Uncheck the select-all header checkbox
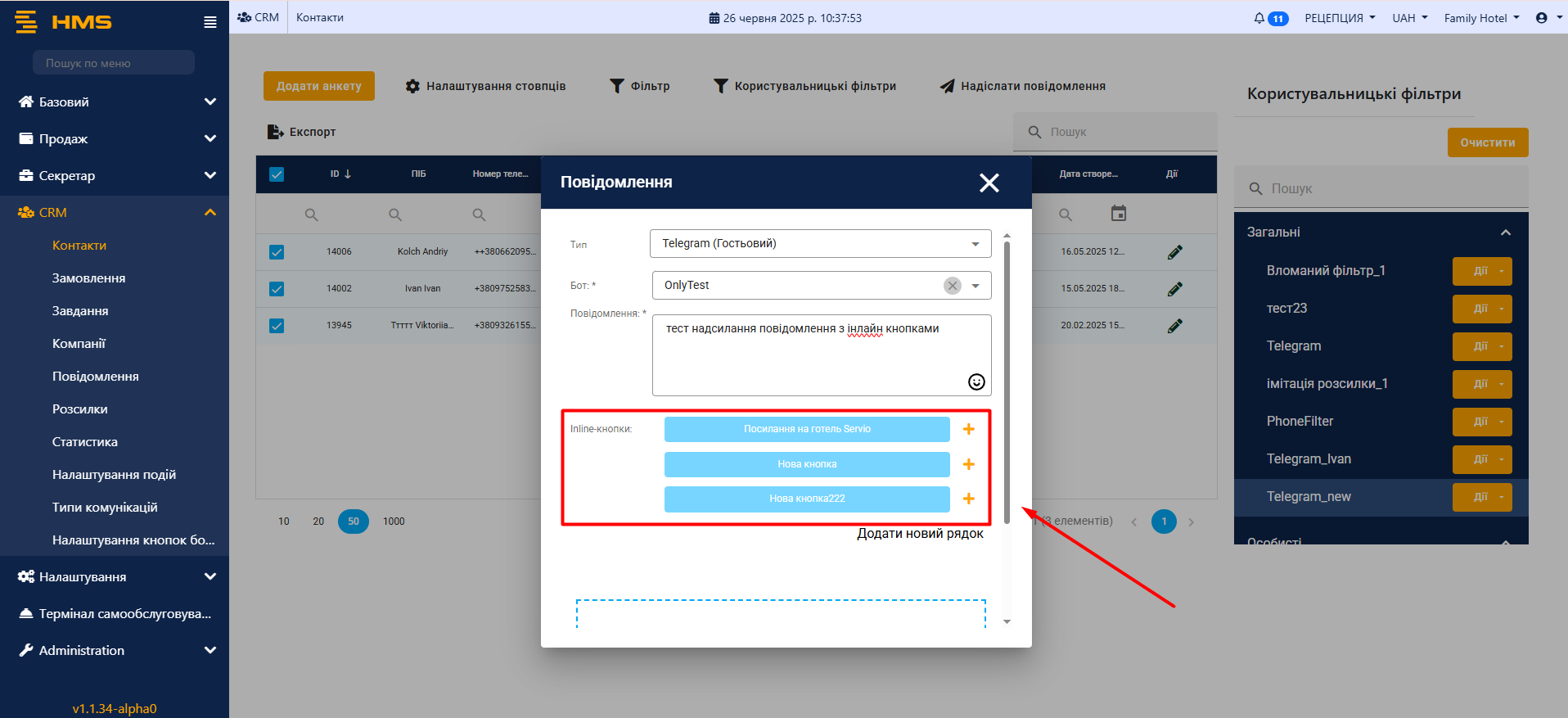This screenshot has width=1568, height=718. click(x=277, y=174)
